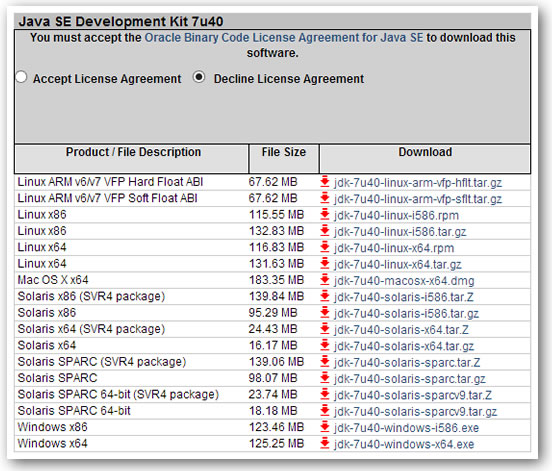Click download arrow icon beside jdk-7u40-solaris-sparc.tar.gz
Viewport: 552px width, 471px height.
pos(325,378)
